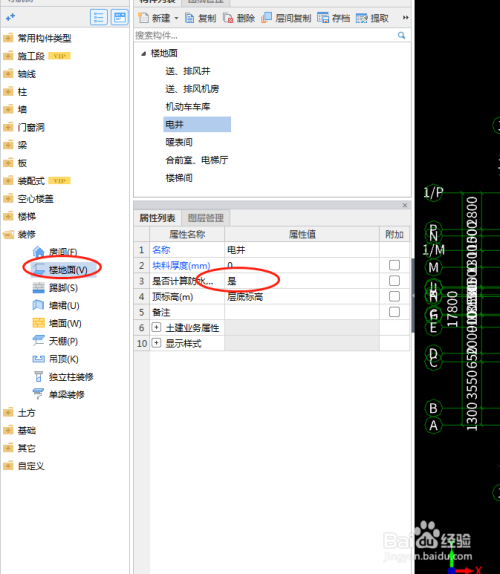Edit the 顶标高 value 层底标高
500x574 pixels.
click(302, 297)
